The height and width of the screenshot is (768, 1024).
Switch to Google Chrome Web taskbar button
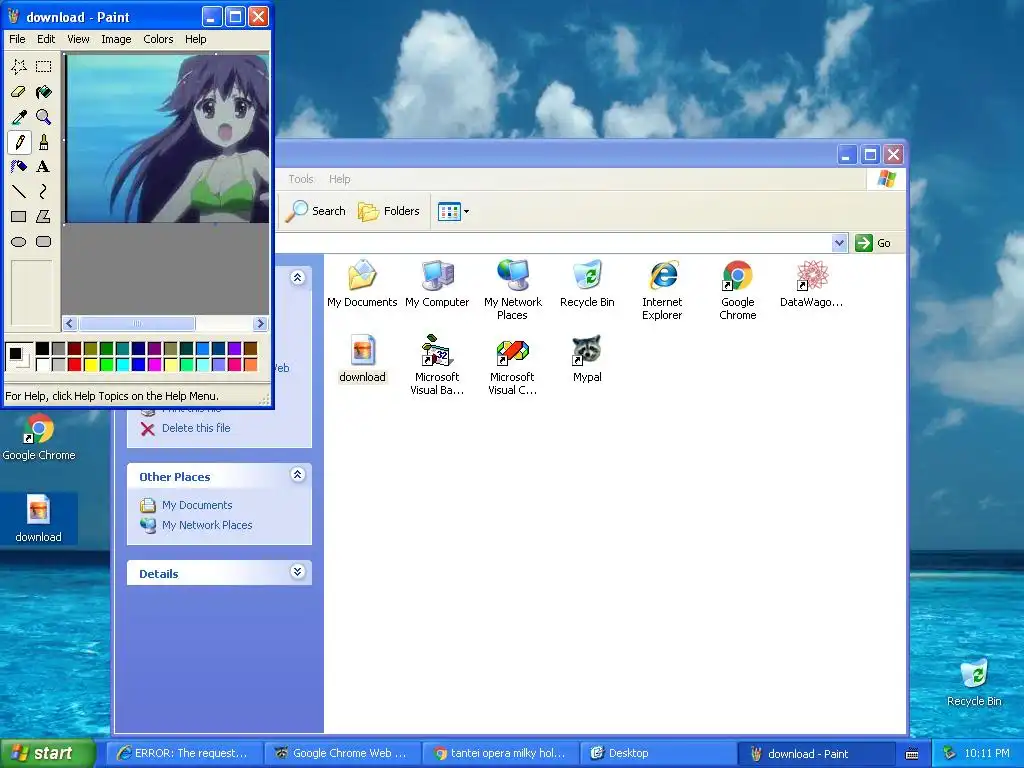click(x=343, y=754)
